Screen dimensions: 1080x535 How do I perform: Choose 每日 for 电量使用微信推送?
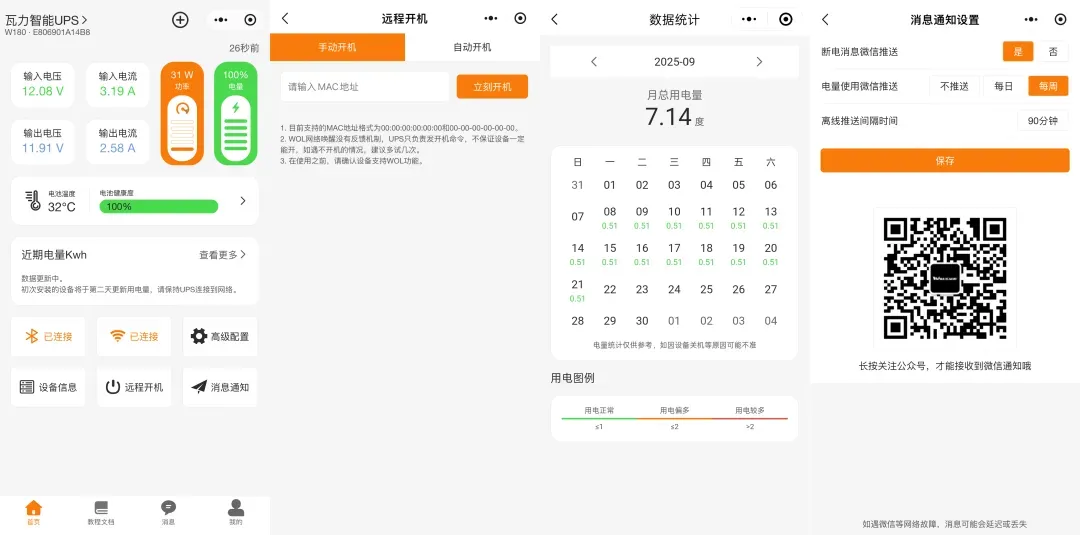(x=1003, y=86)
